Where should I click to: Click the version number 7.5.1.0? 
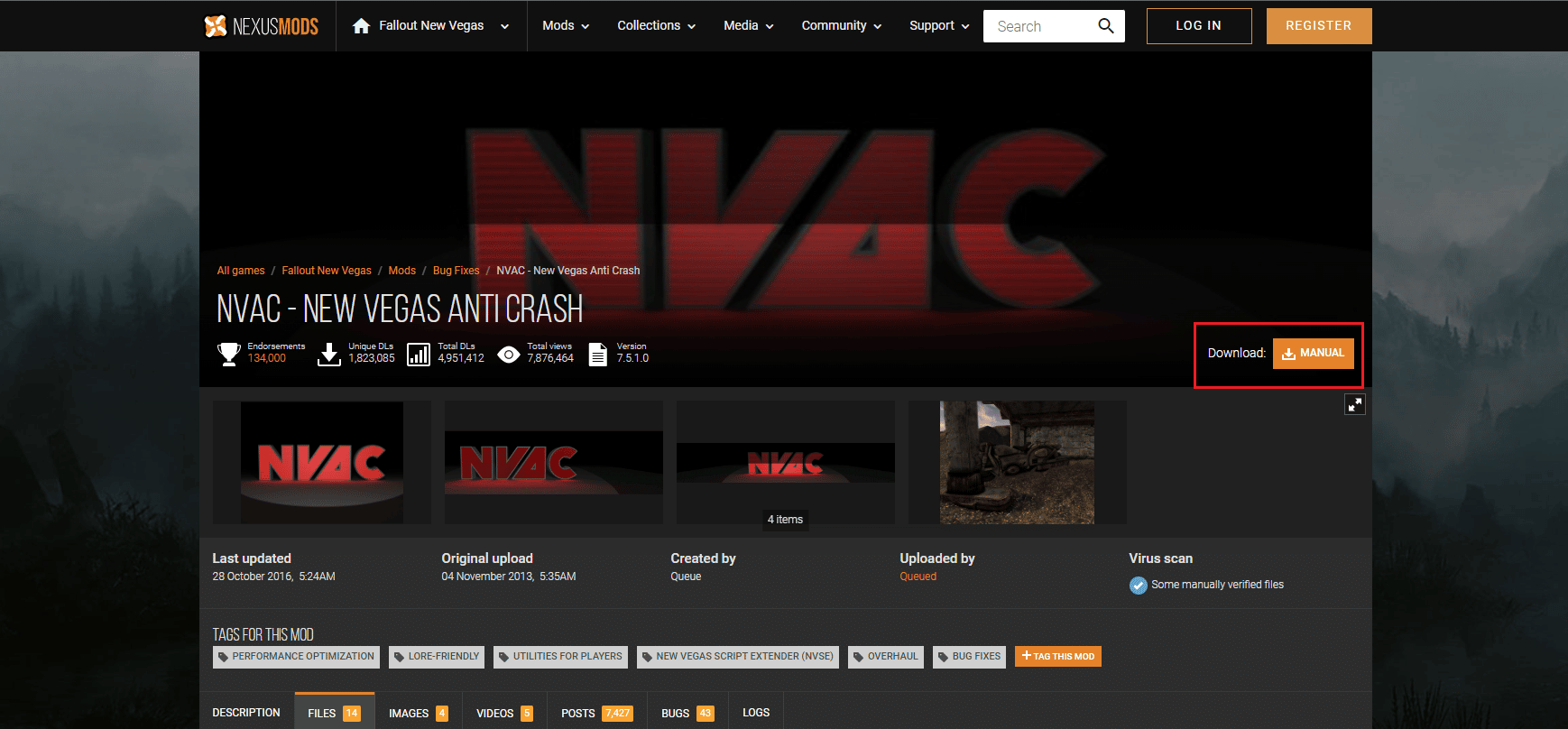(632, 359)
